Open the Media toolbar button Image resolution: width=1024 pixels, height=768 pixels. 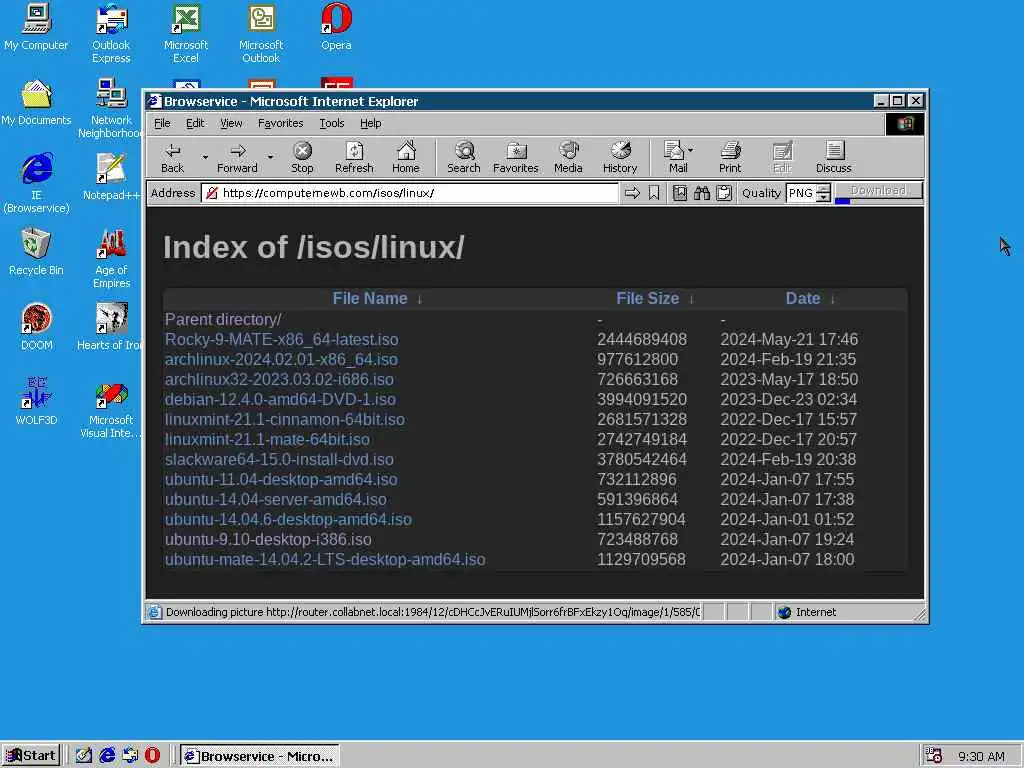pyautogui.click(x=568, y=157)
